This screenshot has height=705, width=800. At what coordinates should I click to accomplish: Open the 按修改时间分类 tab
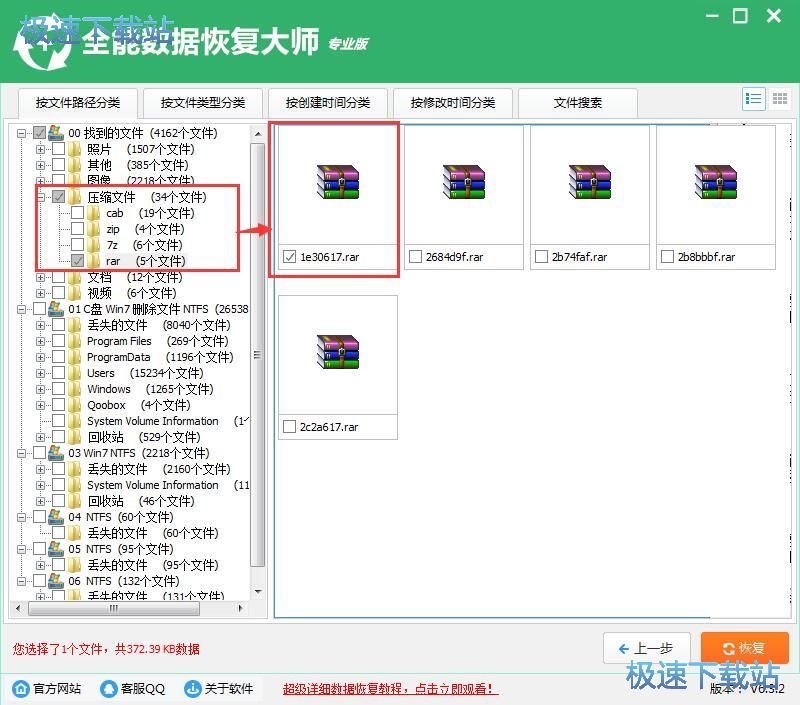[x=453, y=103]
